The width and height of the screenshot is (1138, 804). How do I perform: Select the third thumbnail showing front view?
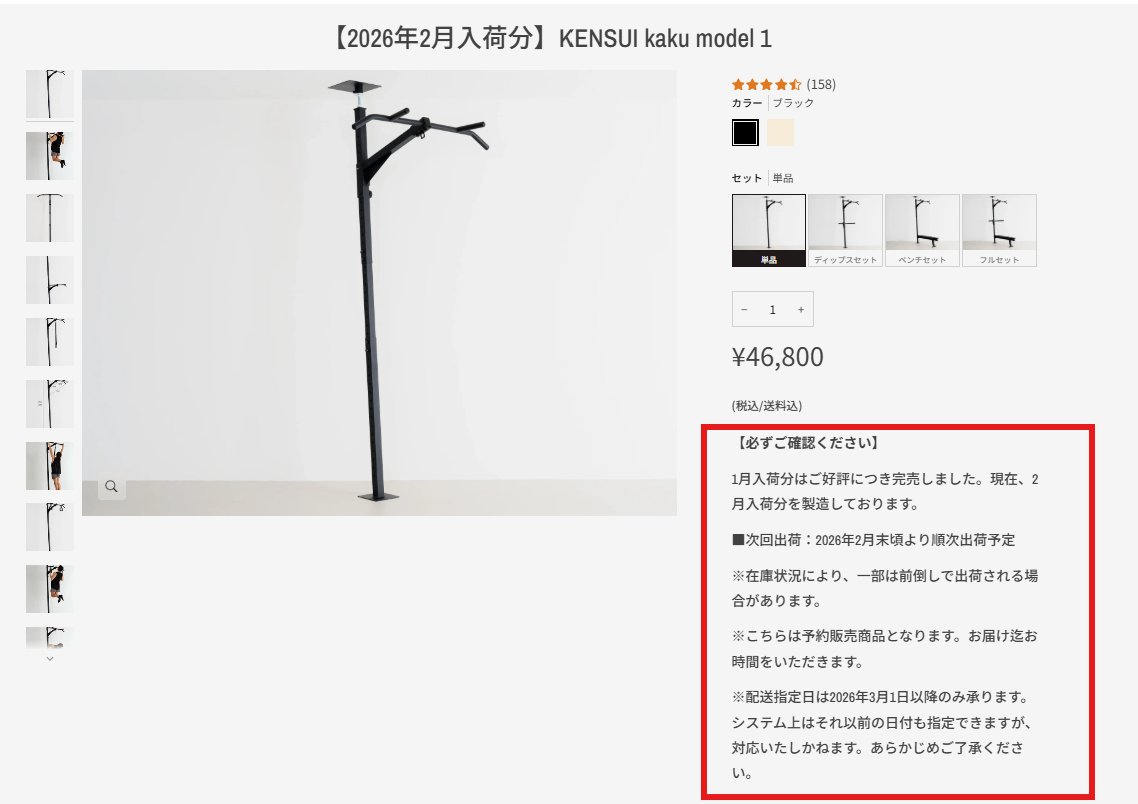[x=49, y=218]
